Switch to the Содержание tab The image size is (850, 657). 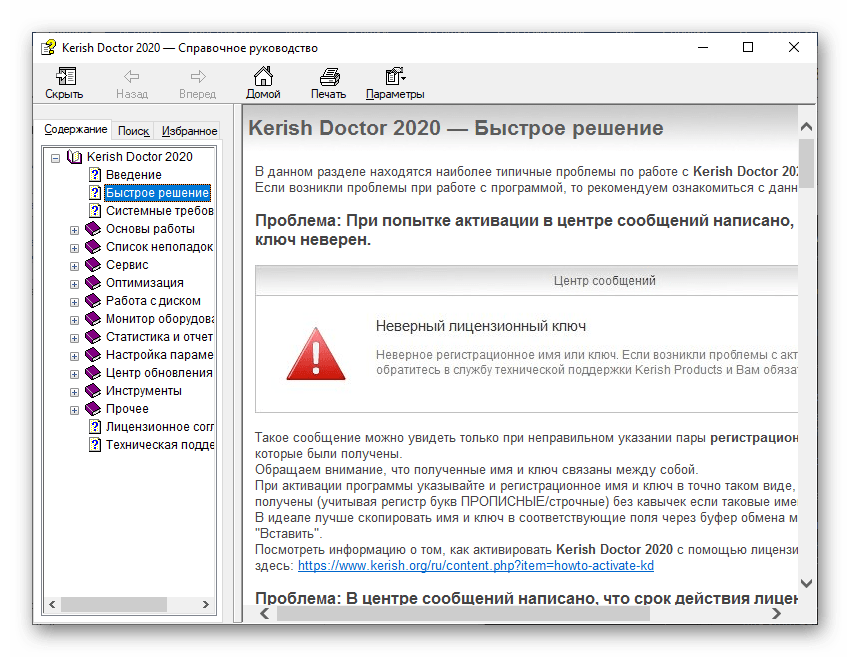point(75,129)
